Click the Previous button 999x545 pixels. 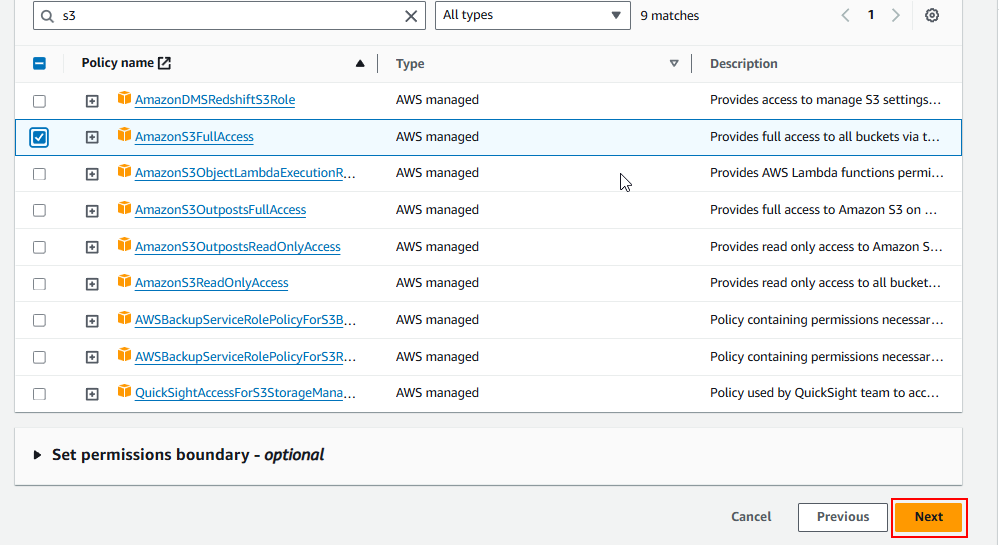tap(842, 517)
